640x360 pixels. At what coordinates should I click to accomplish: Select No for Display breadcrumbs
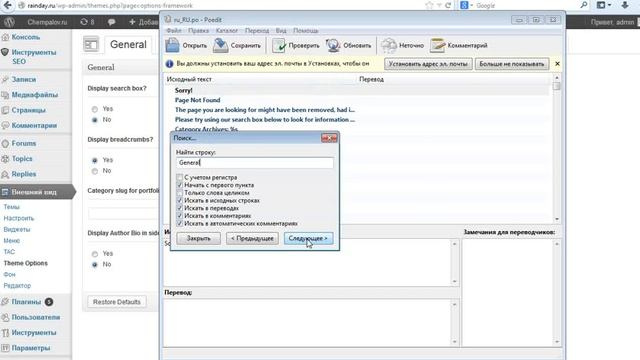95,171
